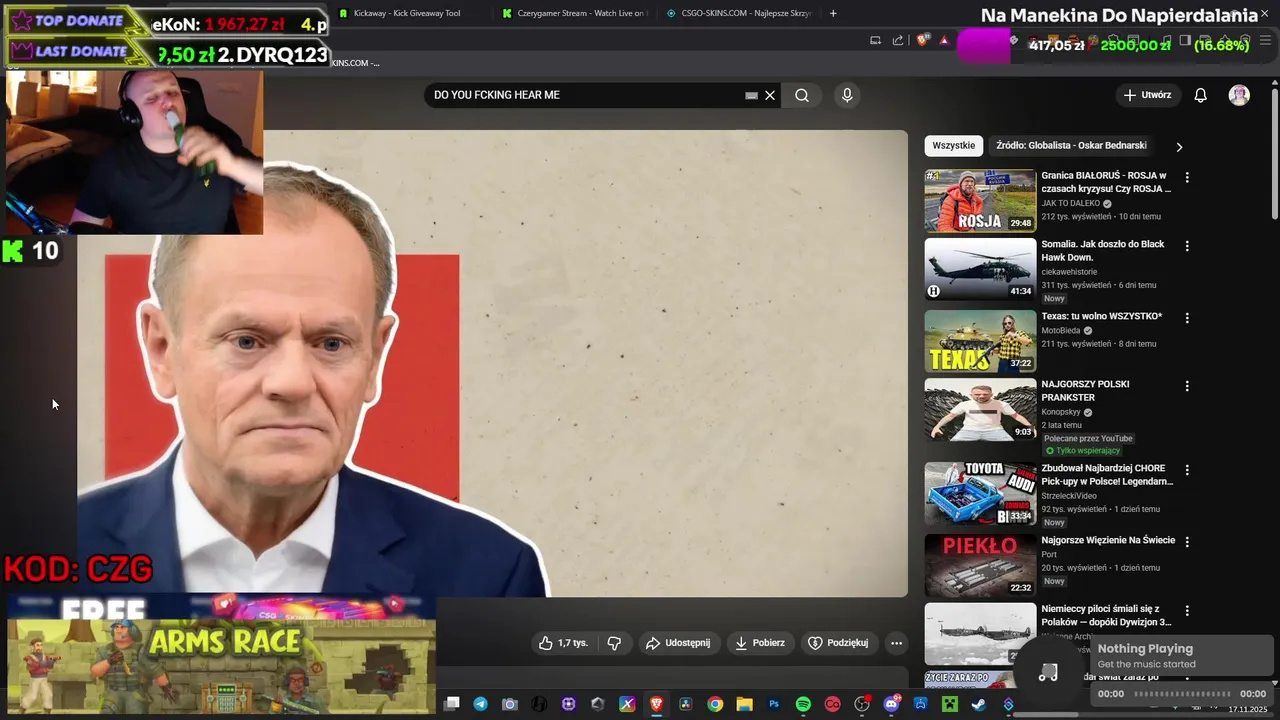Click the 17.11.2025 taskbar date
The image size is (1280, 720).
coord(1247,709)
